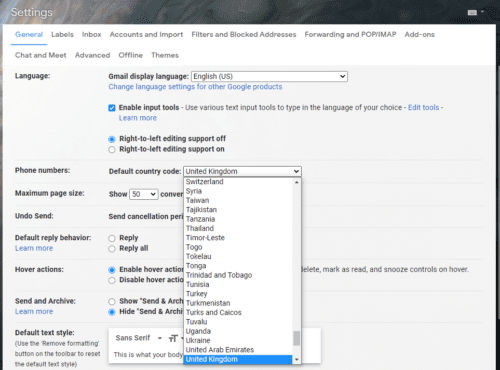
Task: Click Learn more under Enable input tools
Action: click(x=138, y=118)
